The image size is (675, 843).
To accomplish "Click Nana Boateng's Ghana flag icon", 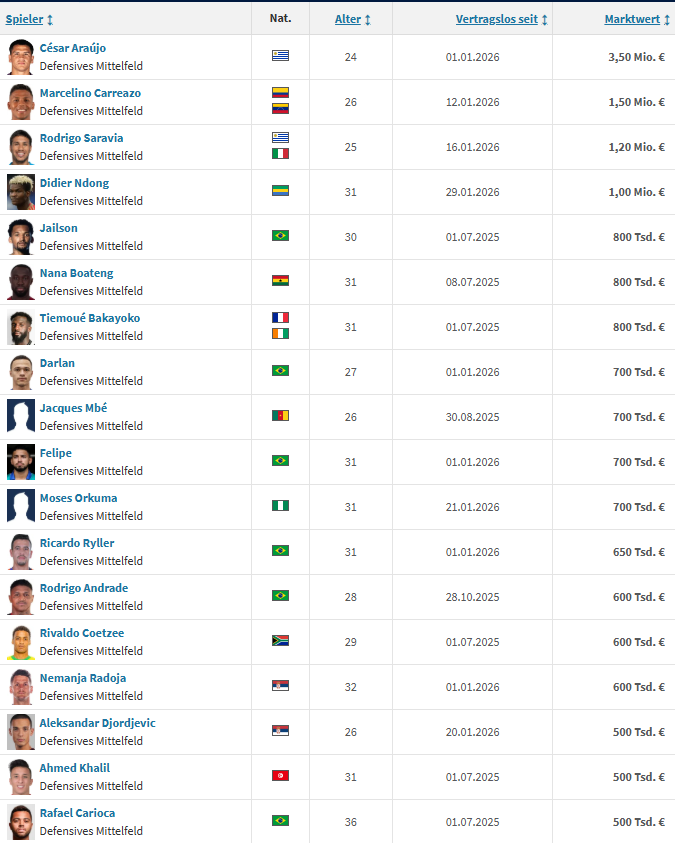I will (x=280, y=281).
